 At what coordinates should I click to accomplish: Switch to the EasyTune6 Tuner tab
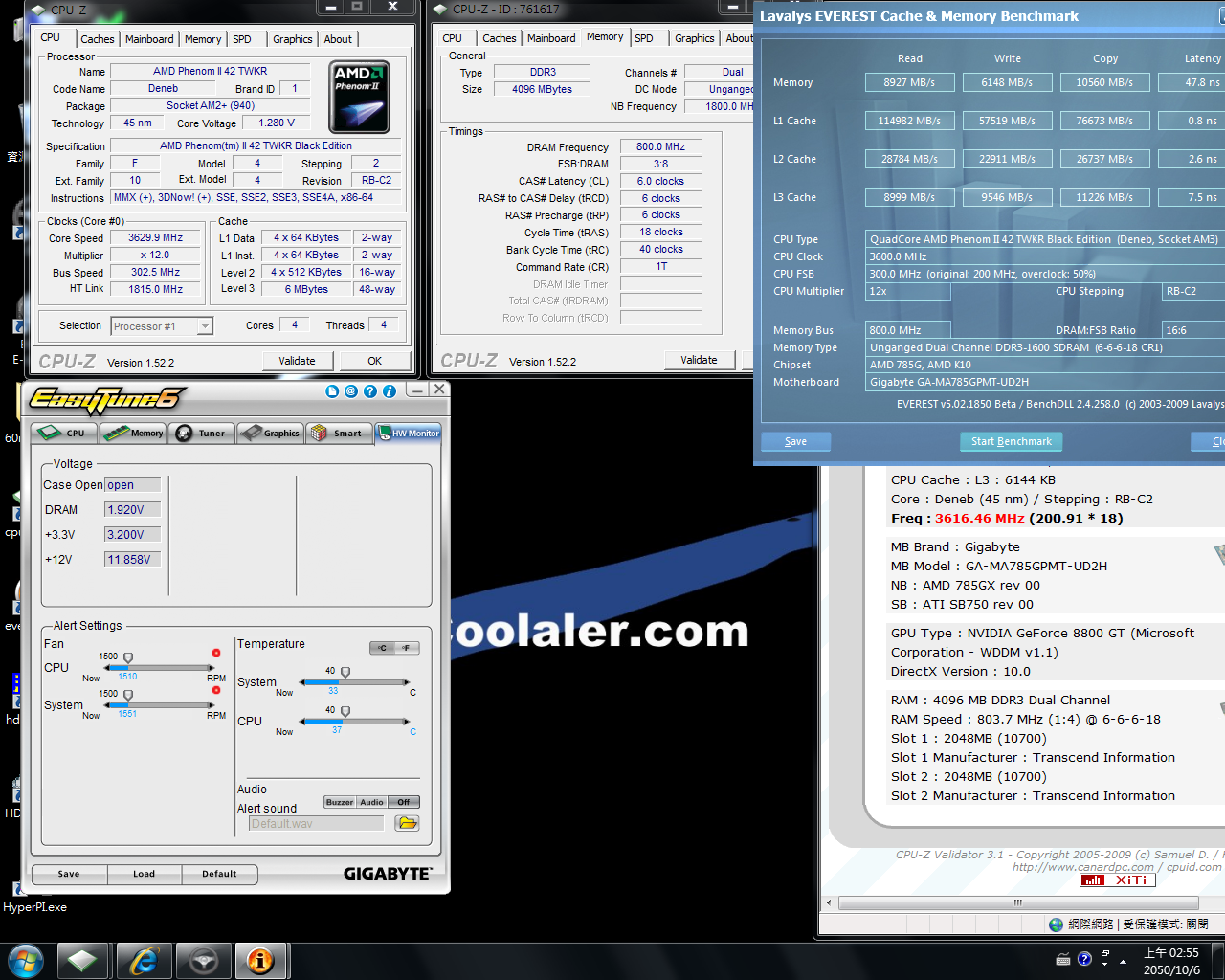coord(201,434)
